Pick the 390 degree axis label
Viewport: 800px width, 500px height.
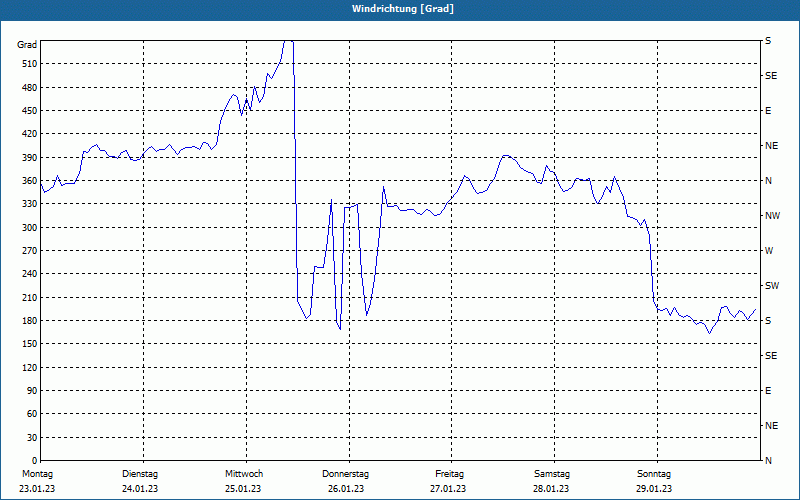(x=31, y=158)
